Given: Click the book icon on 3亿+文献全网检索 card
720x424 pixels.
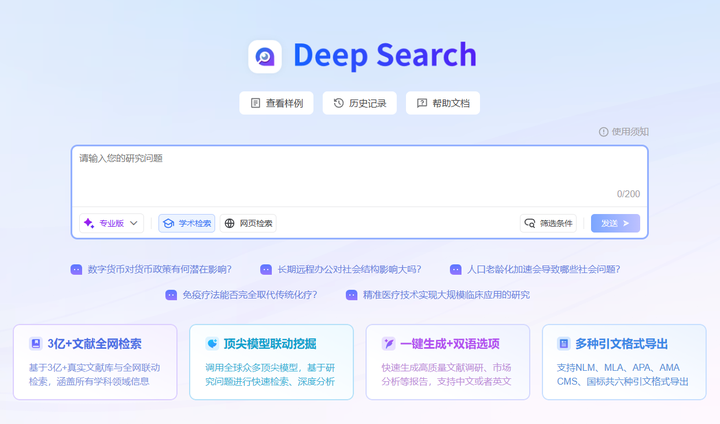Looking at the screenshot, I should 35,344.
